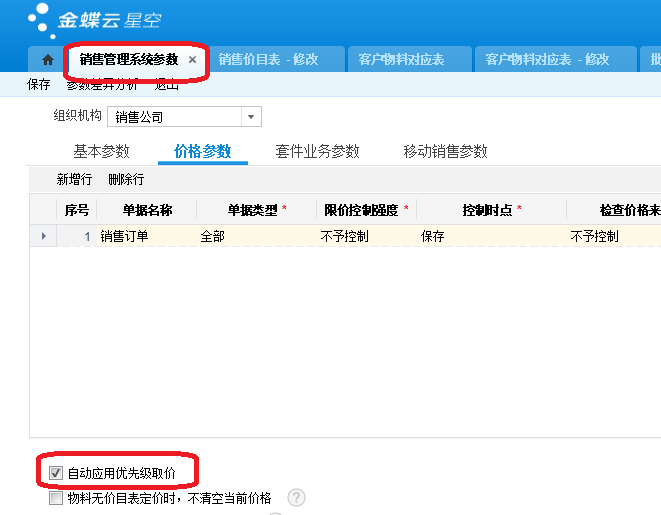Viewport: 661px width, 515px height.
Task: Expand the 组织机构 dropdown arrow
Action: 251,117
